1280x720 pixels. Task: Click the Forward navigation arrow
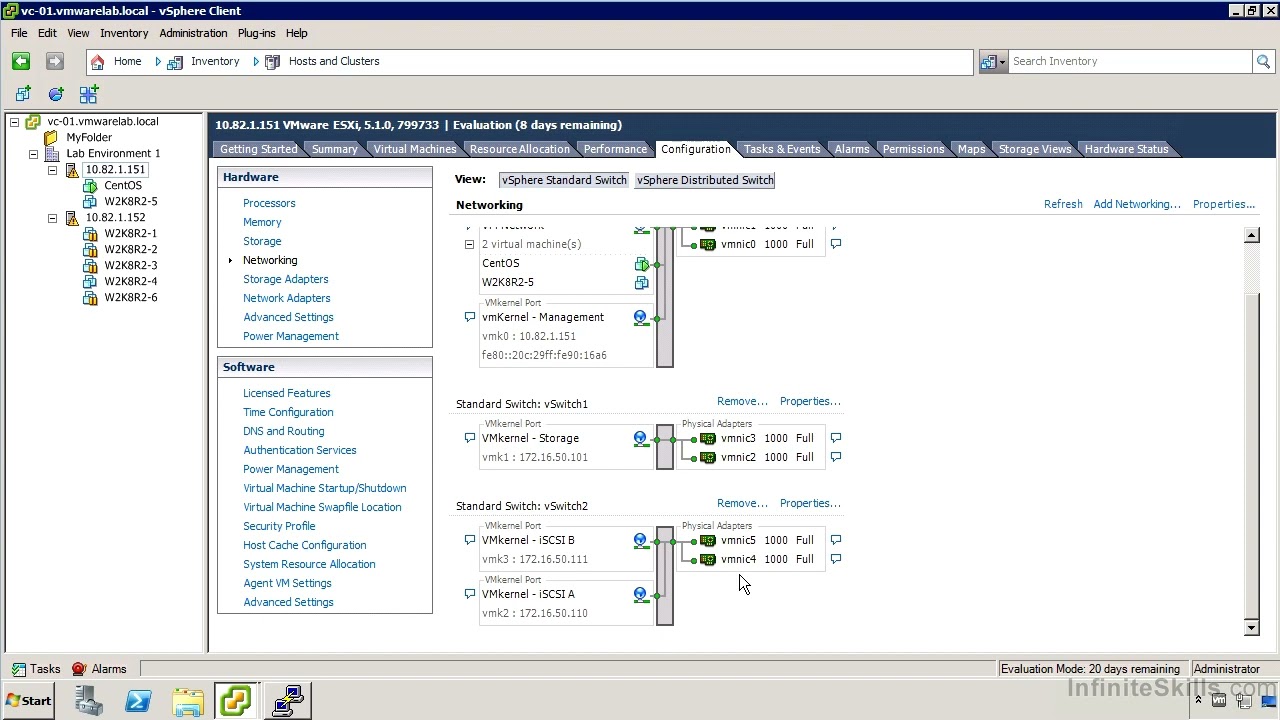pyautogui.click(x=55, y=61)
